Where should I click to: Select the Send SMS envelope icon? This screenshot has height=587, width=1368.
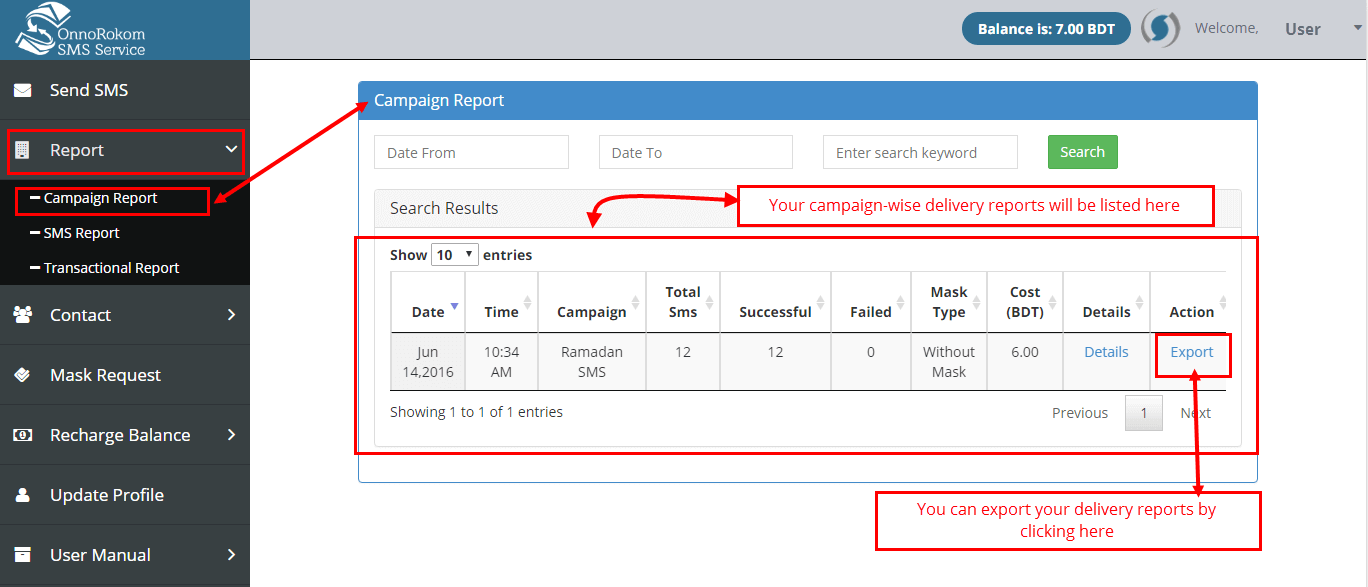[24, 89]
